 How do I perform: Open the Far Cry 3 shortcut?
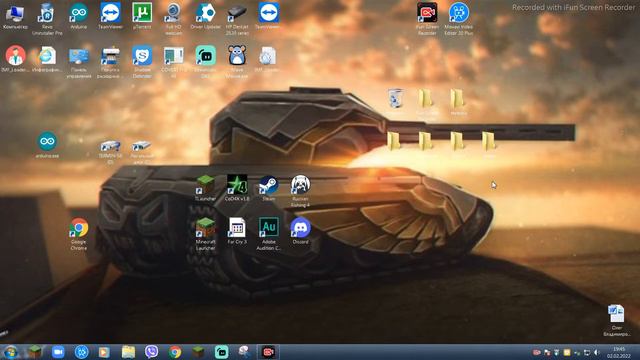point(237,231)
